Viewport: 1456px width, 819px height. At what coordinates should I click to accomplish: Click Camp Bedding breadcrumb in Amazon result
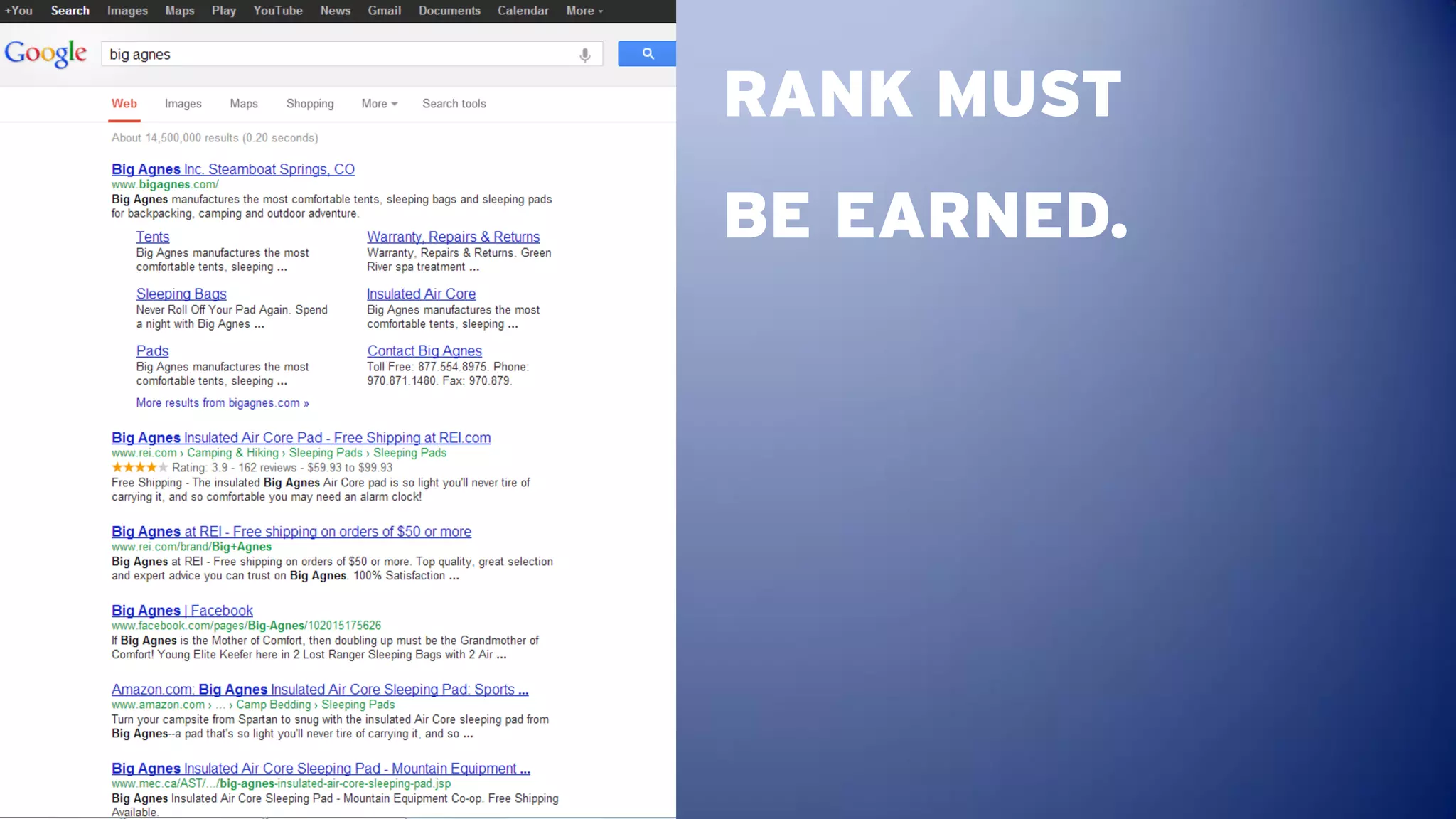(274, 705)
